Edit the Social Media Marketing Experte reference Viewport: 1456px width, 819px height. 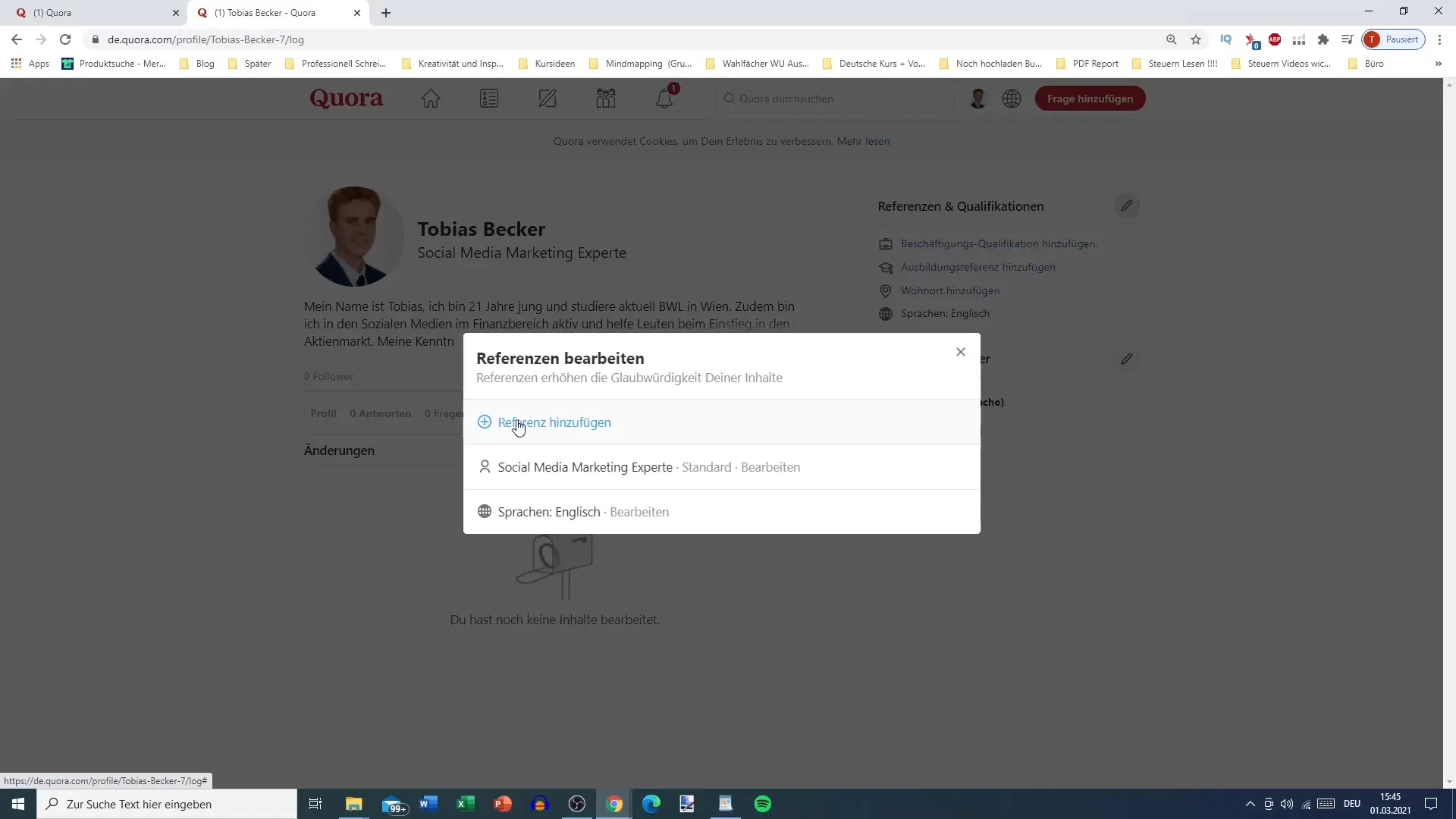click(x=770, y=467)
